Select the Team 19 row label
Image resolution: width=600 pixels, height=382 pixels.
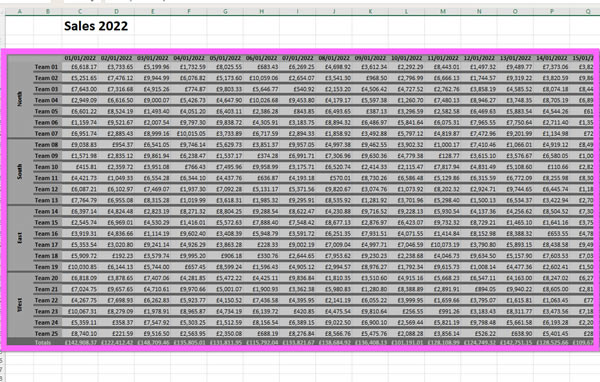coord(47,267)
